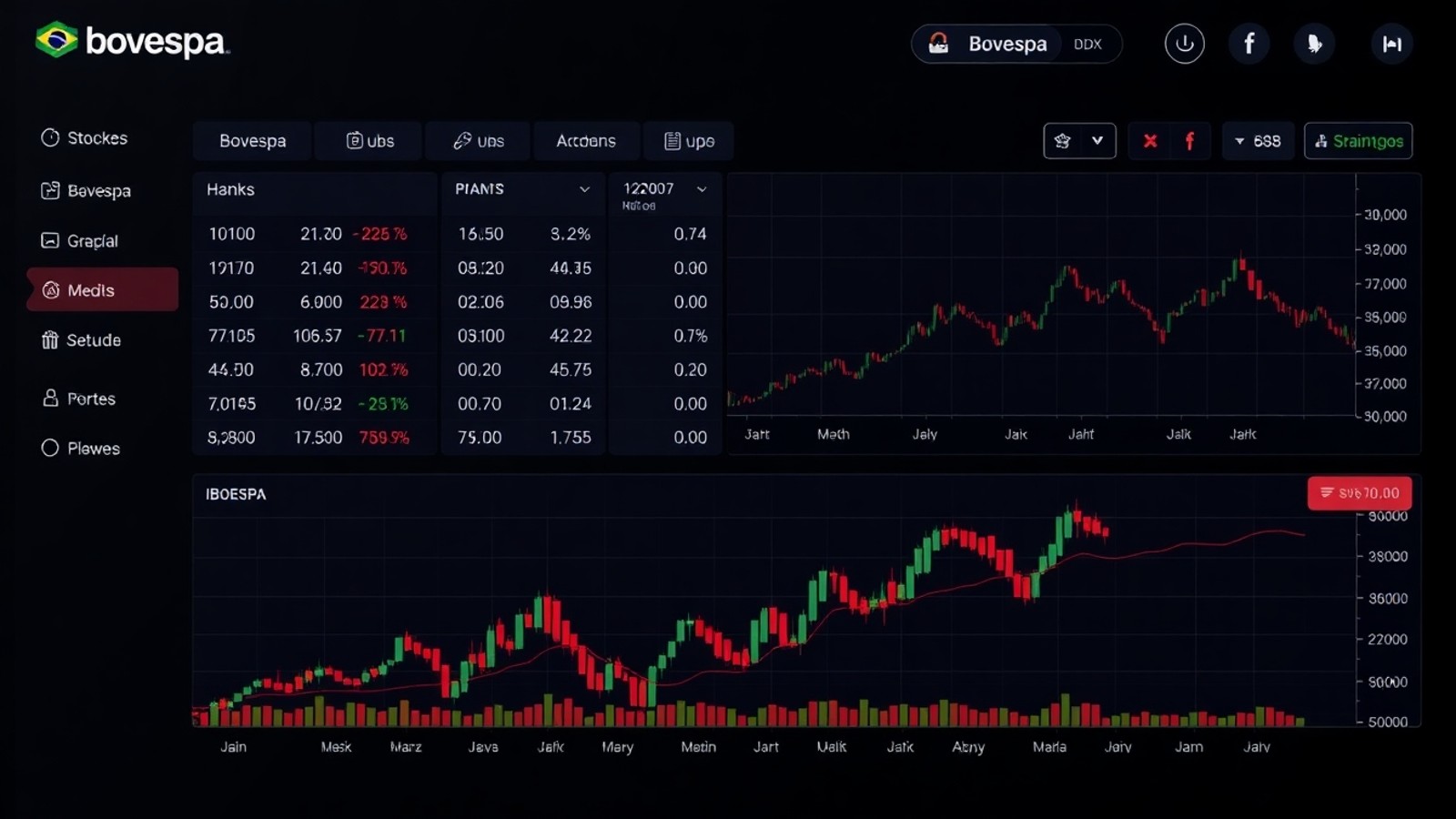Click the power icon in header
Screen dimensions: 1456x819
pos(1184,44)
